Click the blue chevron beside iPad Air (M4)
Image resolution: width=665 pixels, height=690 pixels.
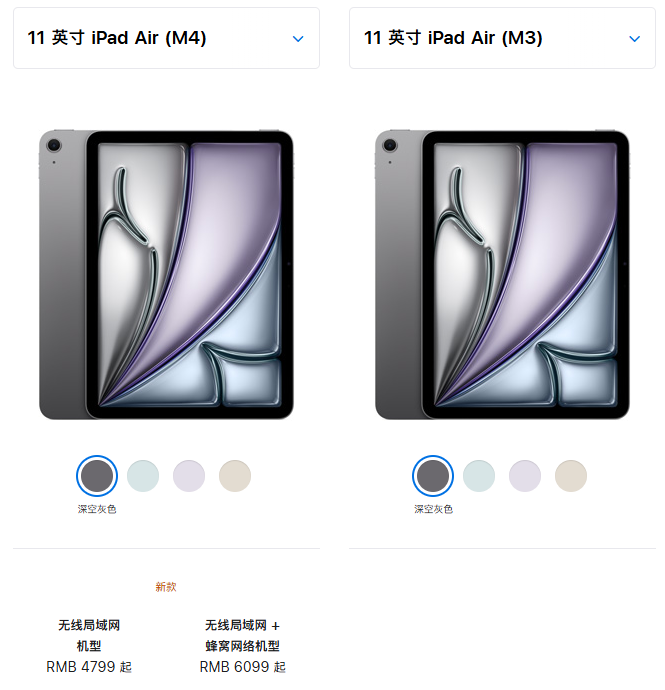(298, 39)
